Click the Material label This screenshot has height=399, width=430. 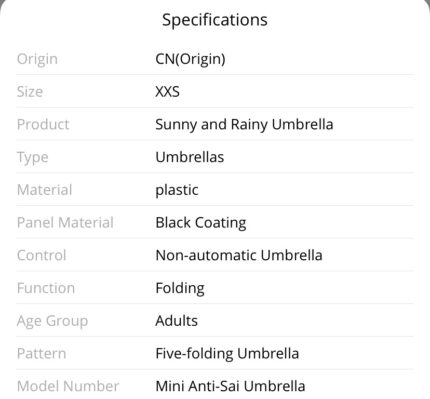pyautogui.click(x=44, y=190)
